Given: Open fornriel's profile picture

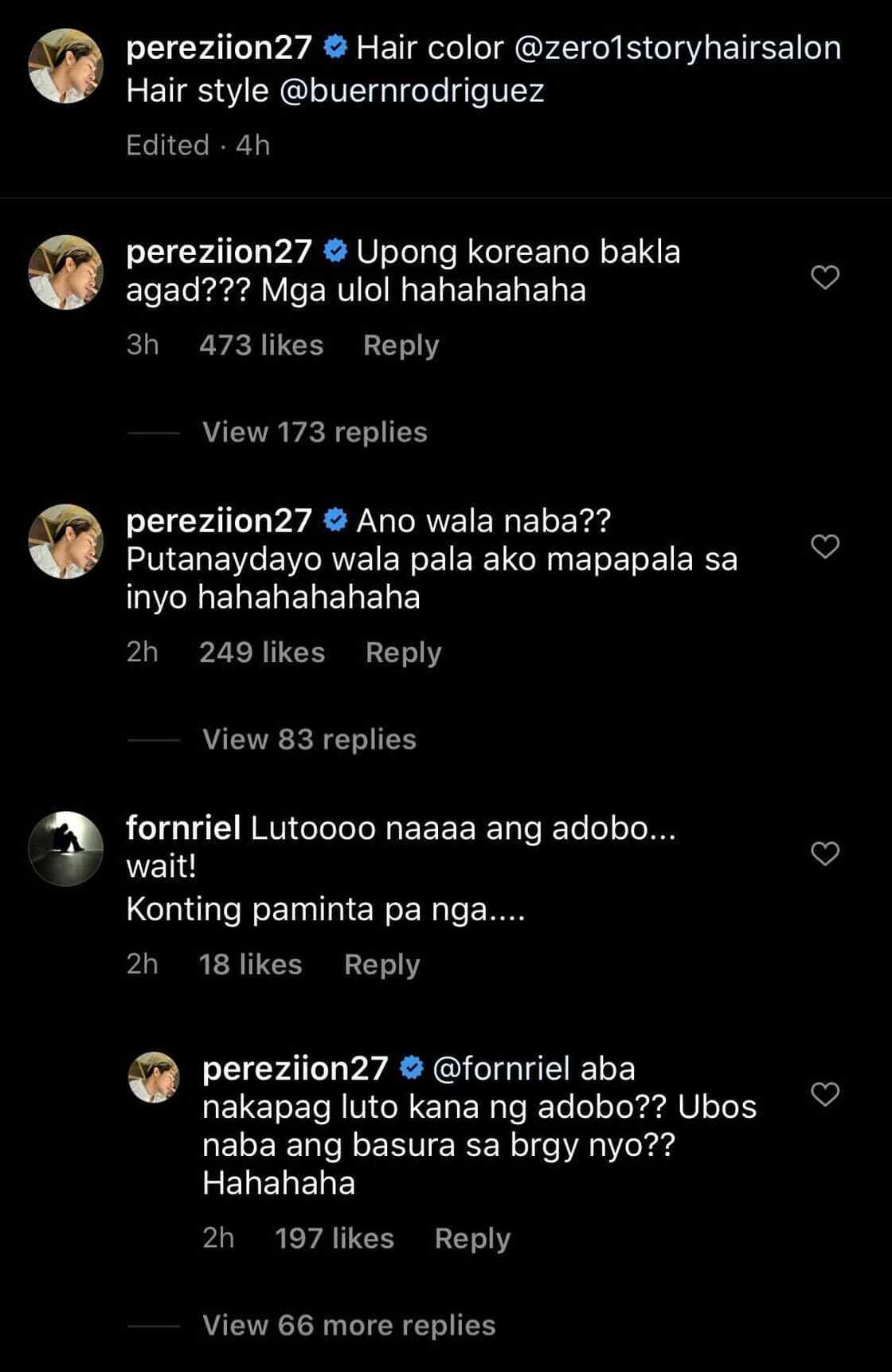Looking at the screenshot, I should tap(66, 849).
